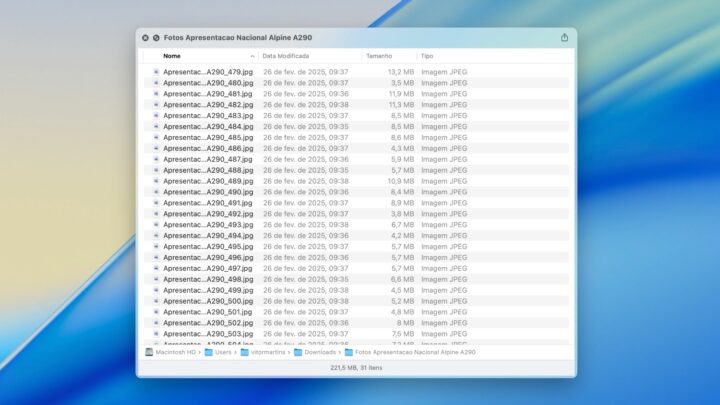
Task: Sort by Data Modificada column header
Action: (x=286, y=56)
